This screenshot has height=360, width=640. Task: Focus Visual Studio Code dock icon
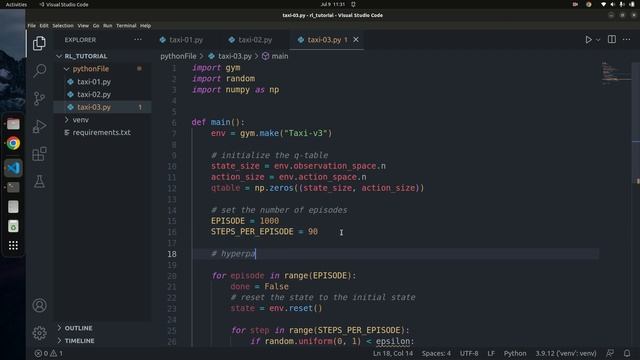tap(13, 168)
